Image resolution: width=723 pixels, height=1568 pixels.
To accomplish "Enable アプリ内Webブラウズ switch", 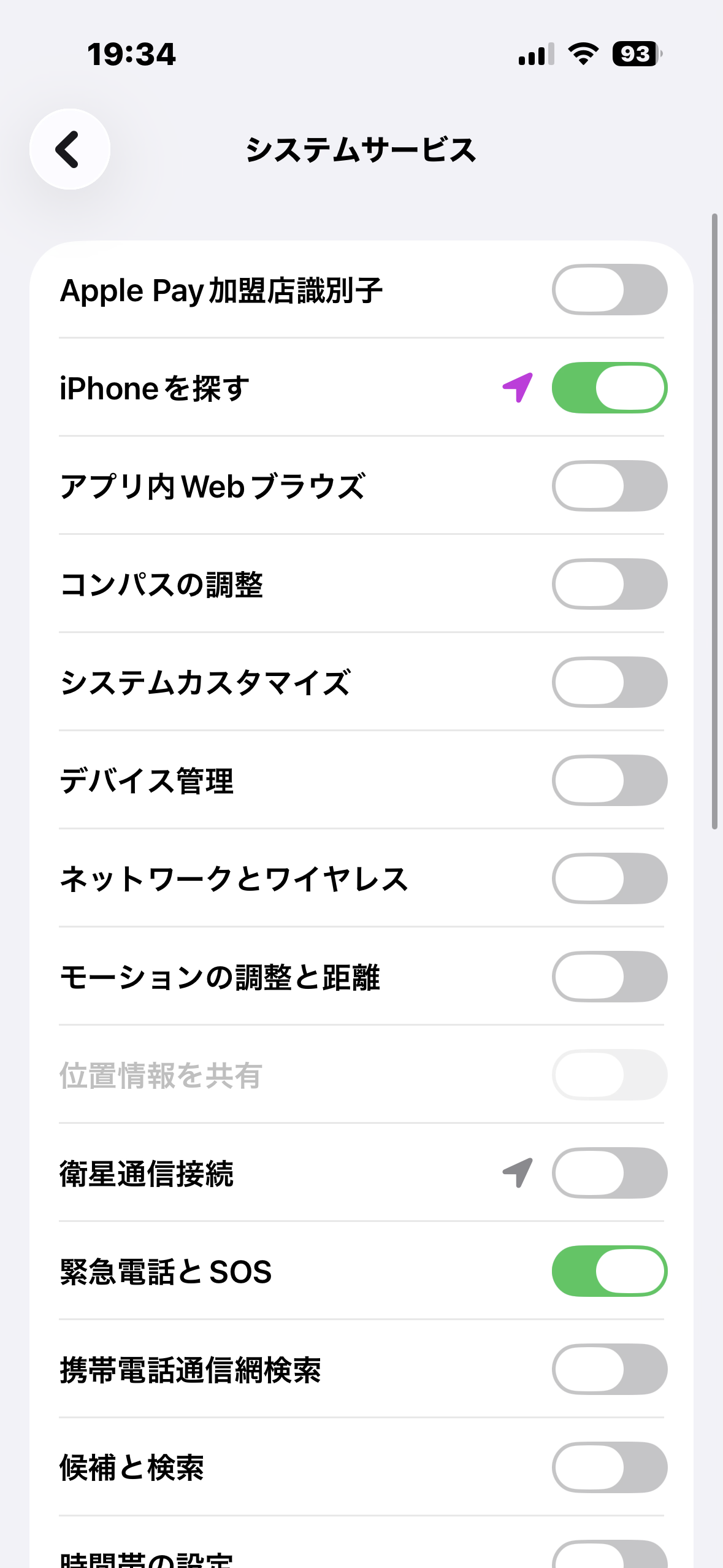I will coord(609,486).
